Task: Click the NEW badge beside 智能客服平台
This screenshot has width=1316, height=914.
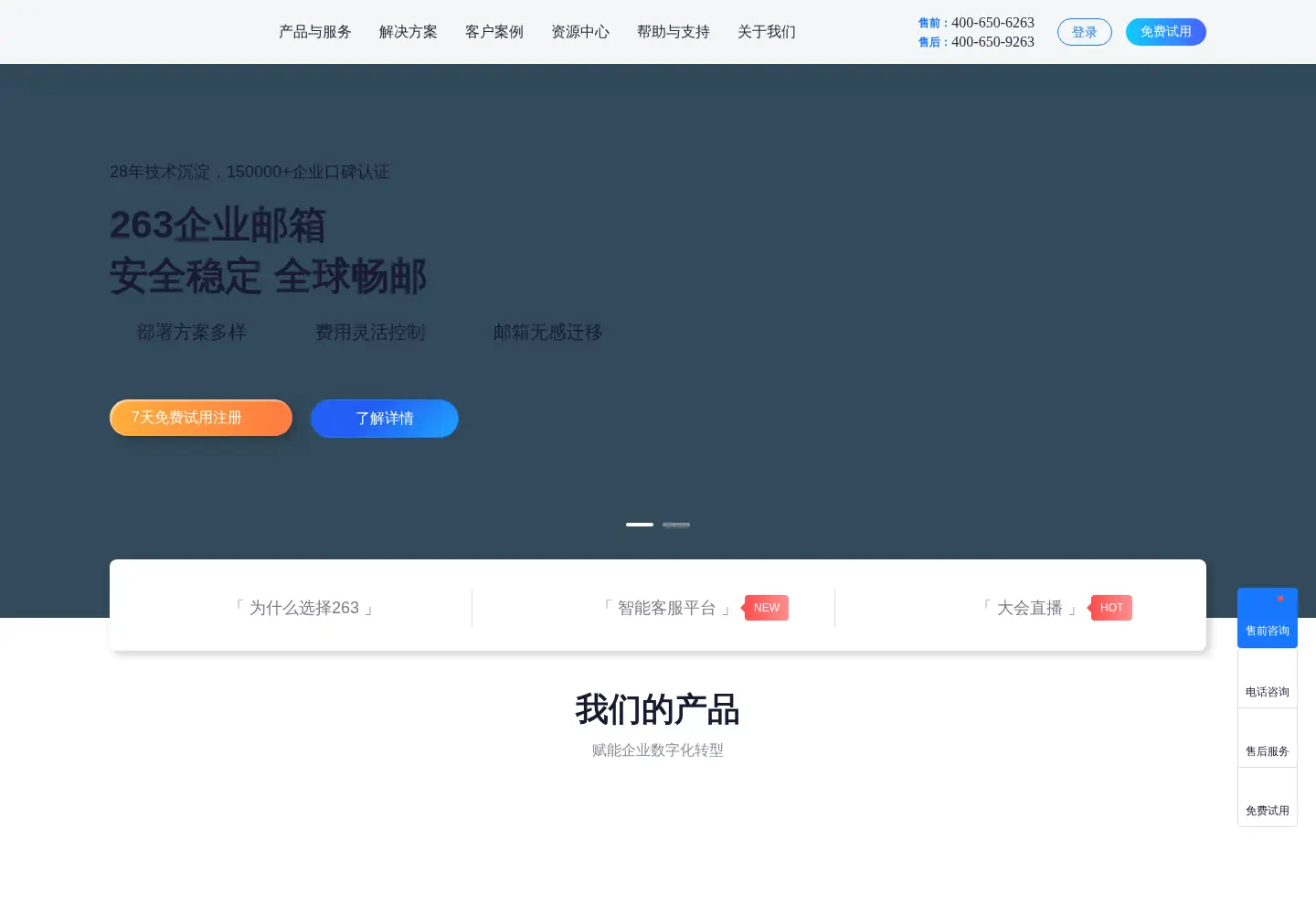Action: 766,608
